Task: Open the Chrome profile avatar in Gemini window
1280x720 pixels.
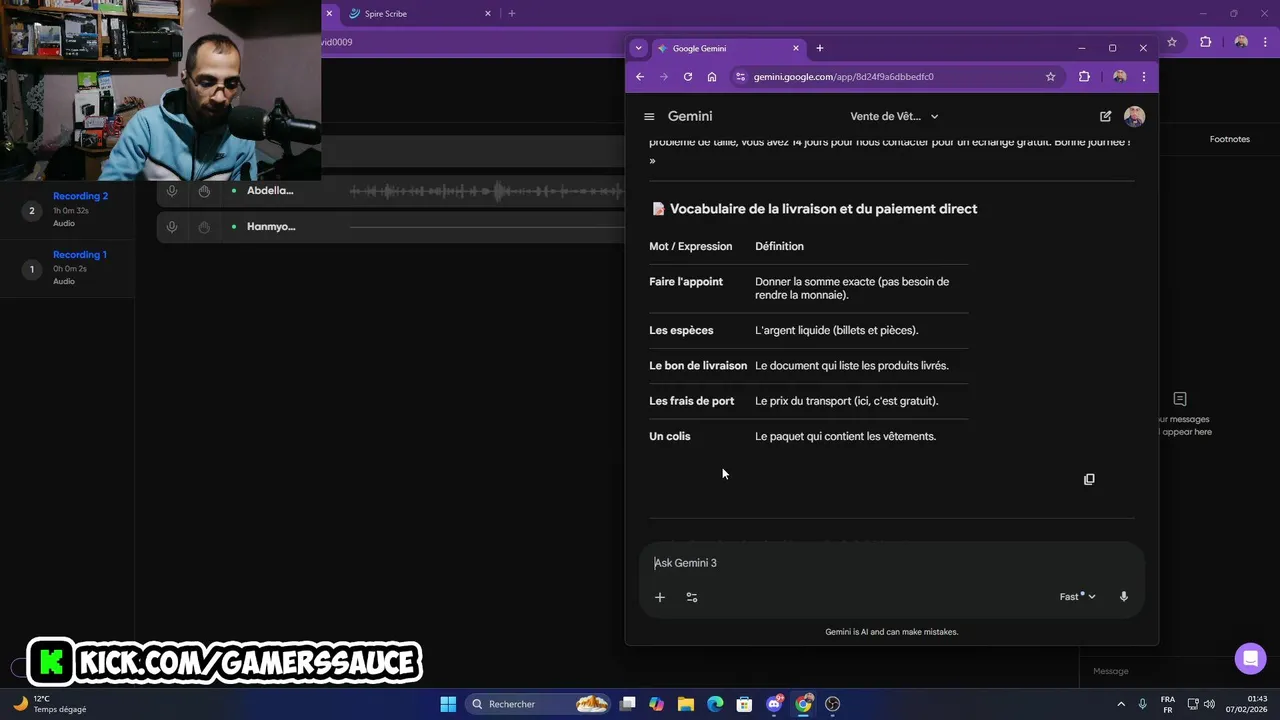Action: 1119,77
